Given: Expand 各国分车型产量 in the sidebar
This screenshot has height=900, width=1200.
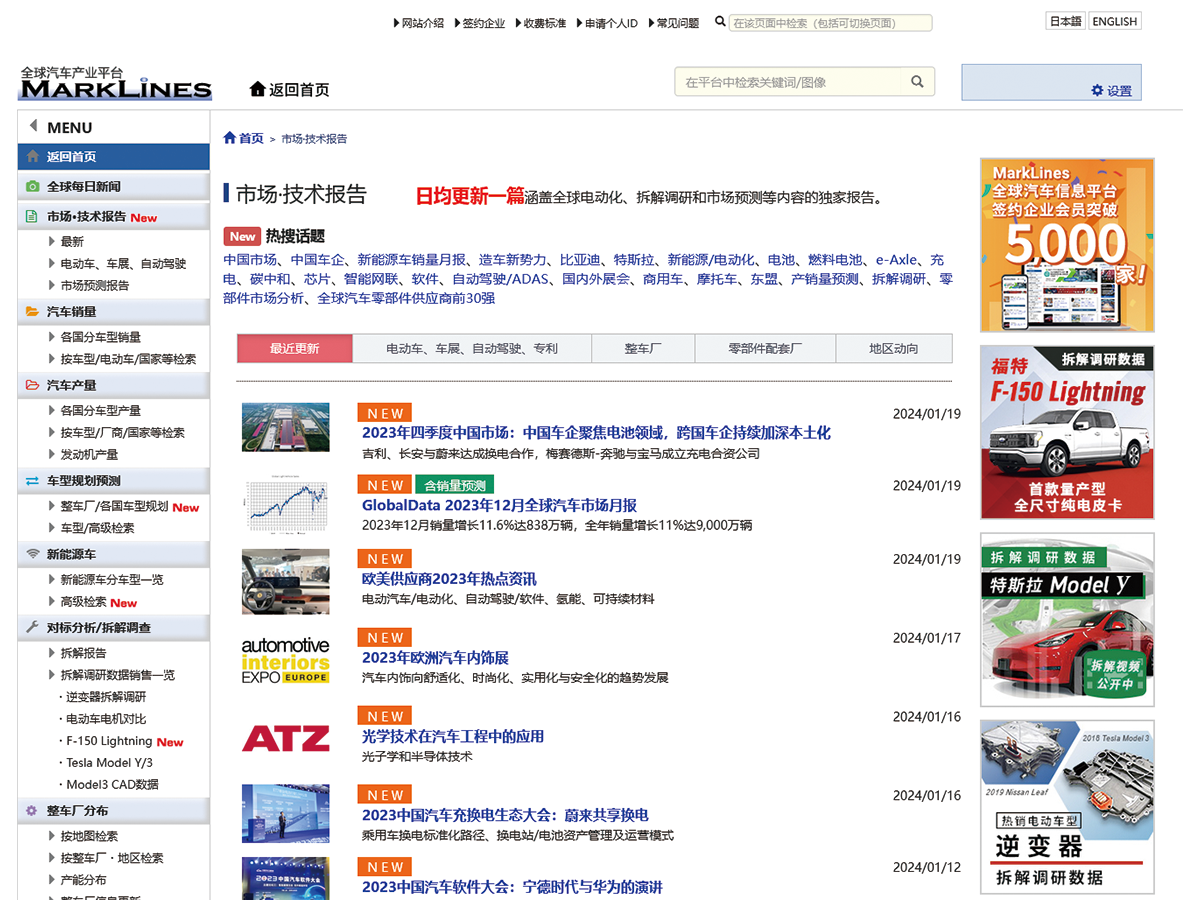Looking at the screenshot, I should [x=101, y=410].
